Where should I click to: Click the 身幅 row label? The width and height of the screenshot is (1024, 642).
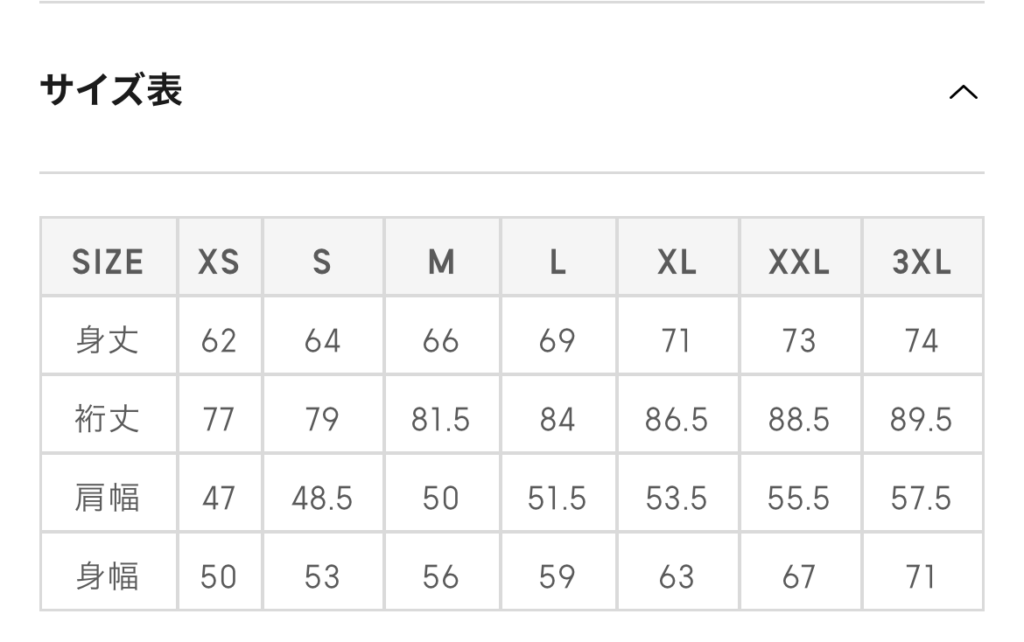pos(108,577)
